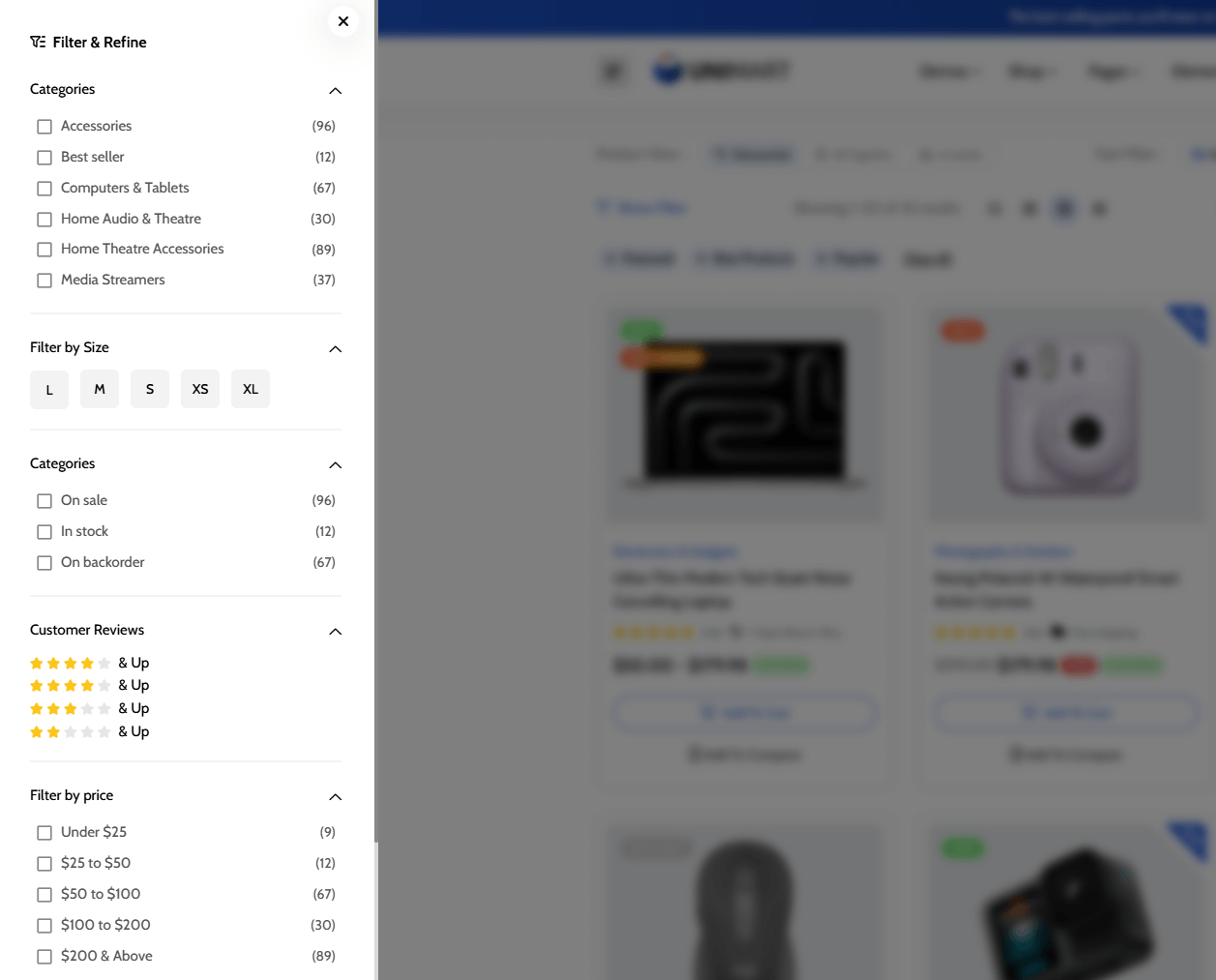Choose size XL filter chip
The height and width of the screenshot is (980, 1216).
pyautogui.click(x=251, y=389)
